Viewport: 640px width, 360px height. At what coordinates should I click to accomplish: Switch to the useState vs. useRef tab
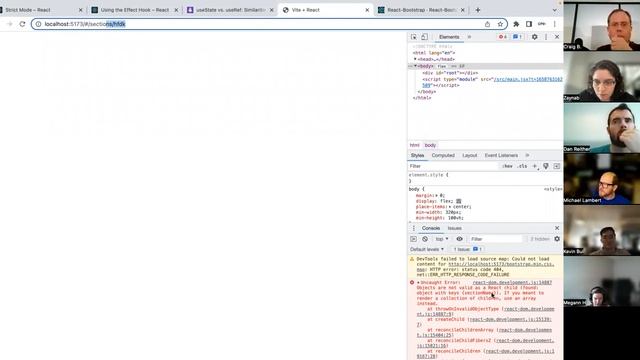click(230, 10)
